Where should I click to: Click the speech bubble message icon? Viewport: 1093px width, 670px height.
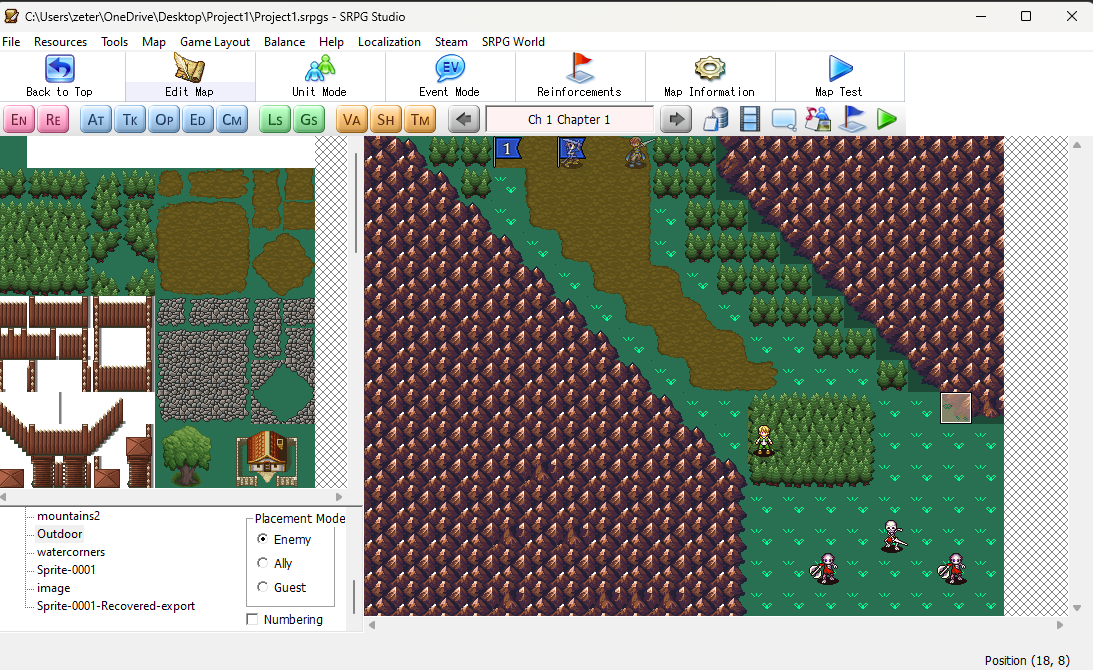point(784,120)
